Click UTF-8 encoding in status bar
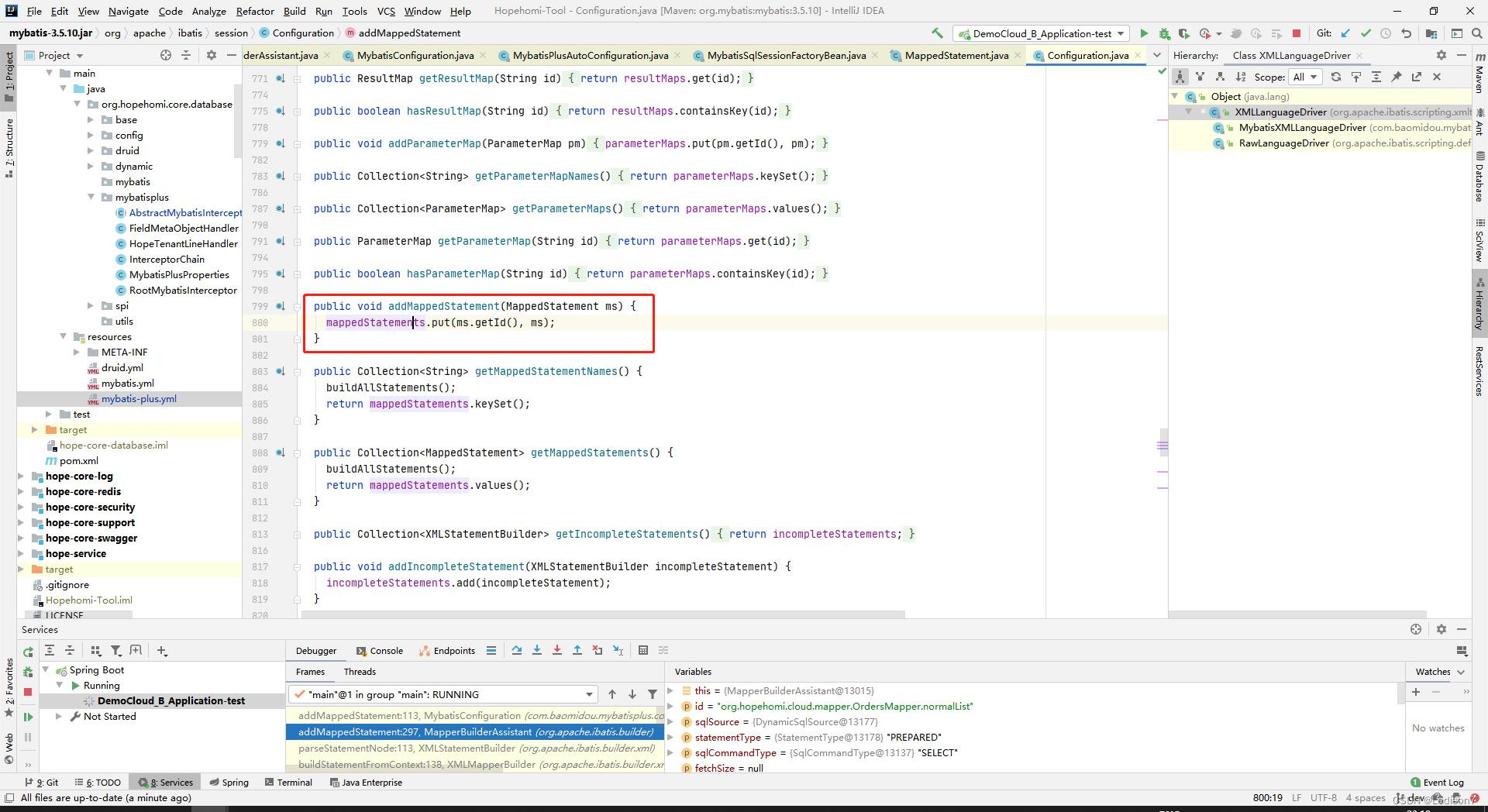This screenshot has height=812, width=1488. click(x=1324, y=798)
